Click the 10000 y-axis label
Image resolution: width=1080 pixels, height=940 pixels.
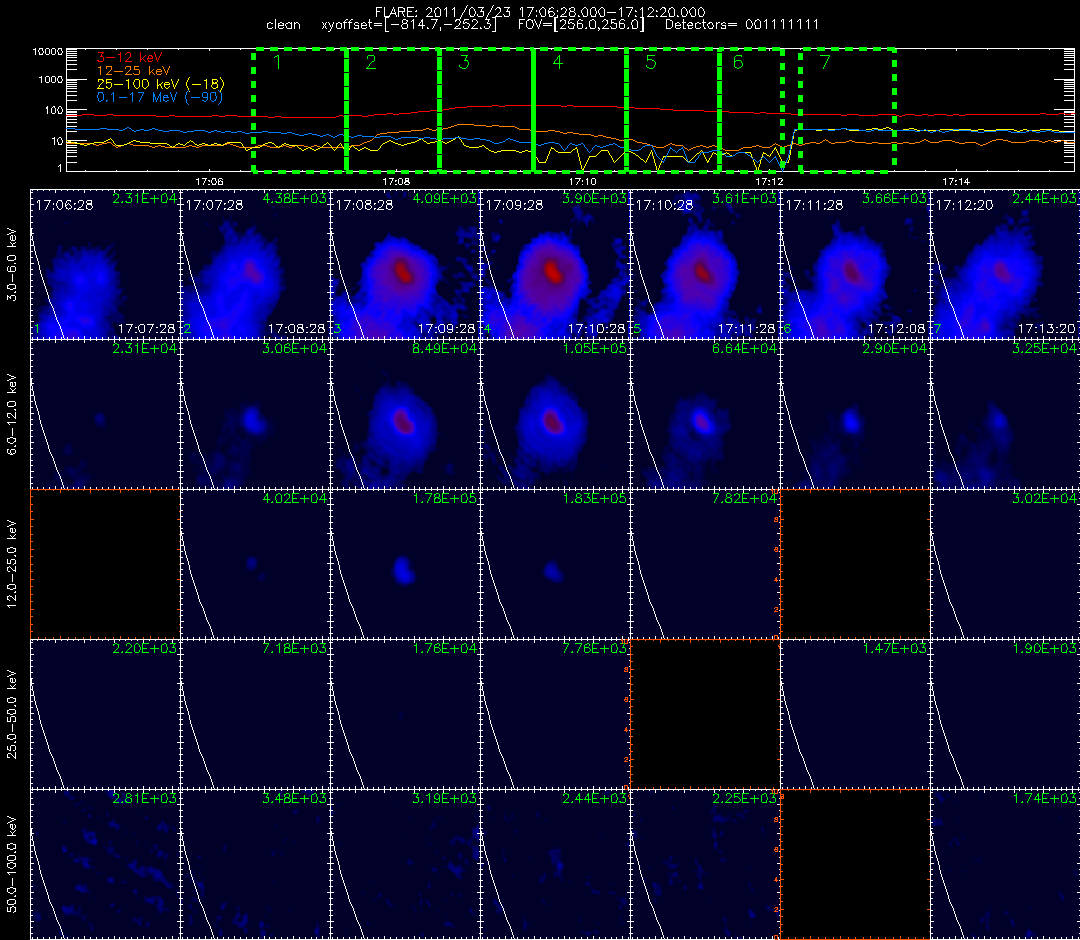[46, 52]
